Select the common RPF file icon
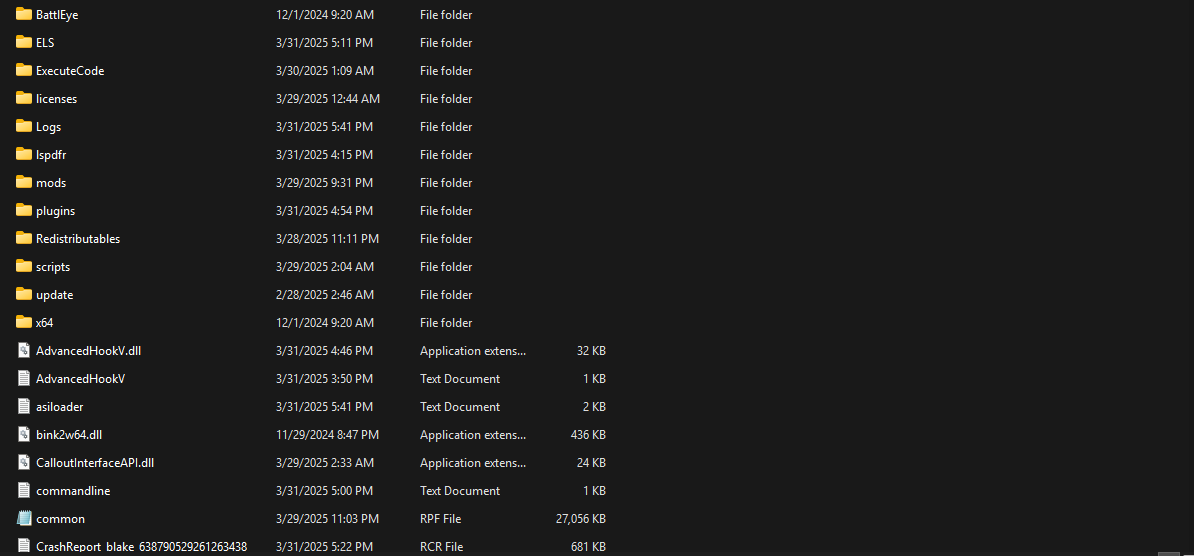 click(25, 518)
